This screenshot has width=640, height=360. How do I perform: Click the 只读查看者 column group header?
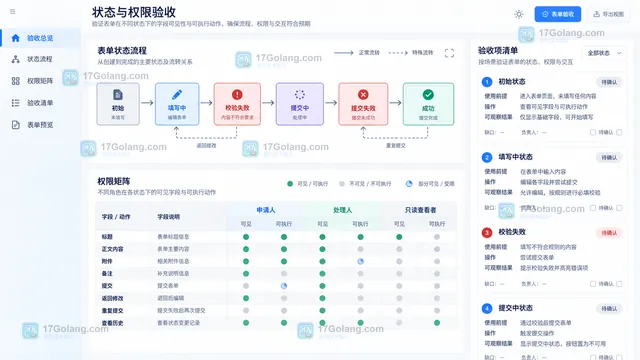[x=420, y=210]
